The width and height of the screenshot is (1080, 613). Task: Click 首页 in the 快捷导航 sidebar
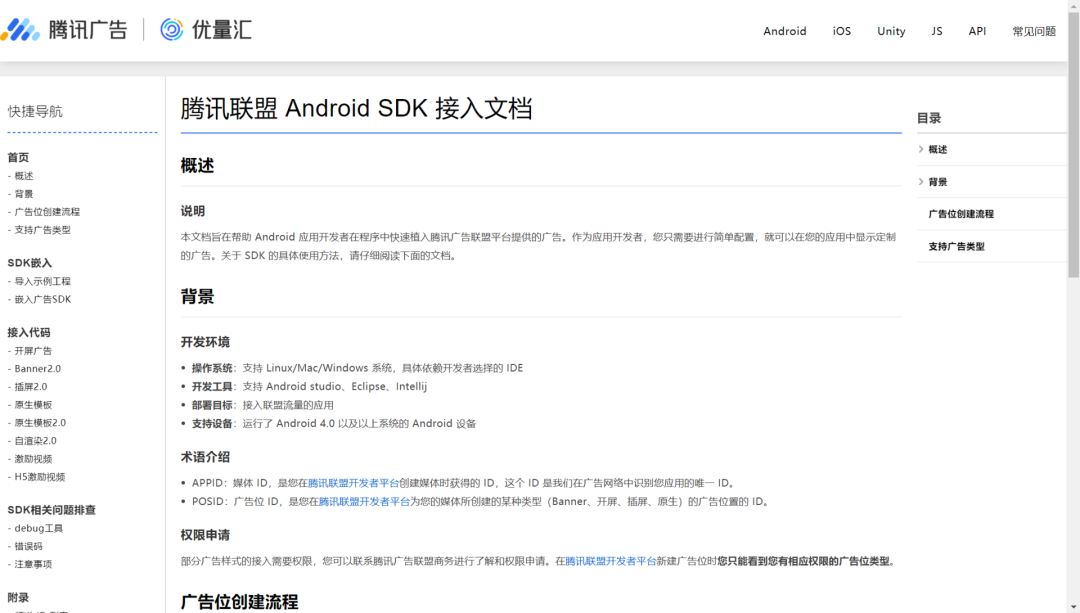pos(18,158)
